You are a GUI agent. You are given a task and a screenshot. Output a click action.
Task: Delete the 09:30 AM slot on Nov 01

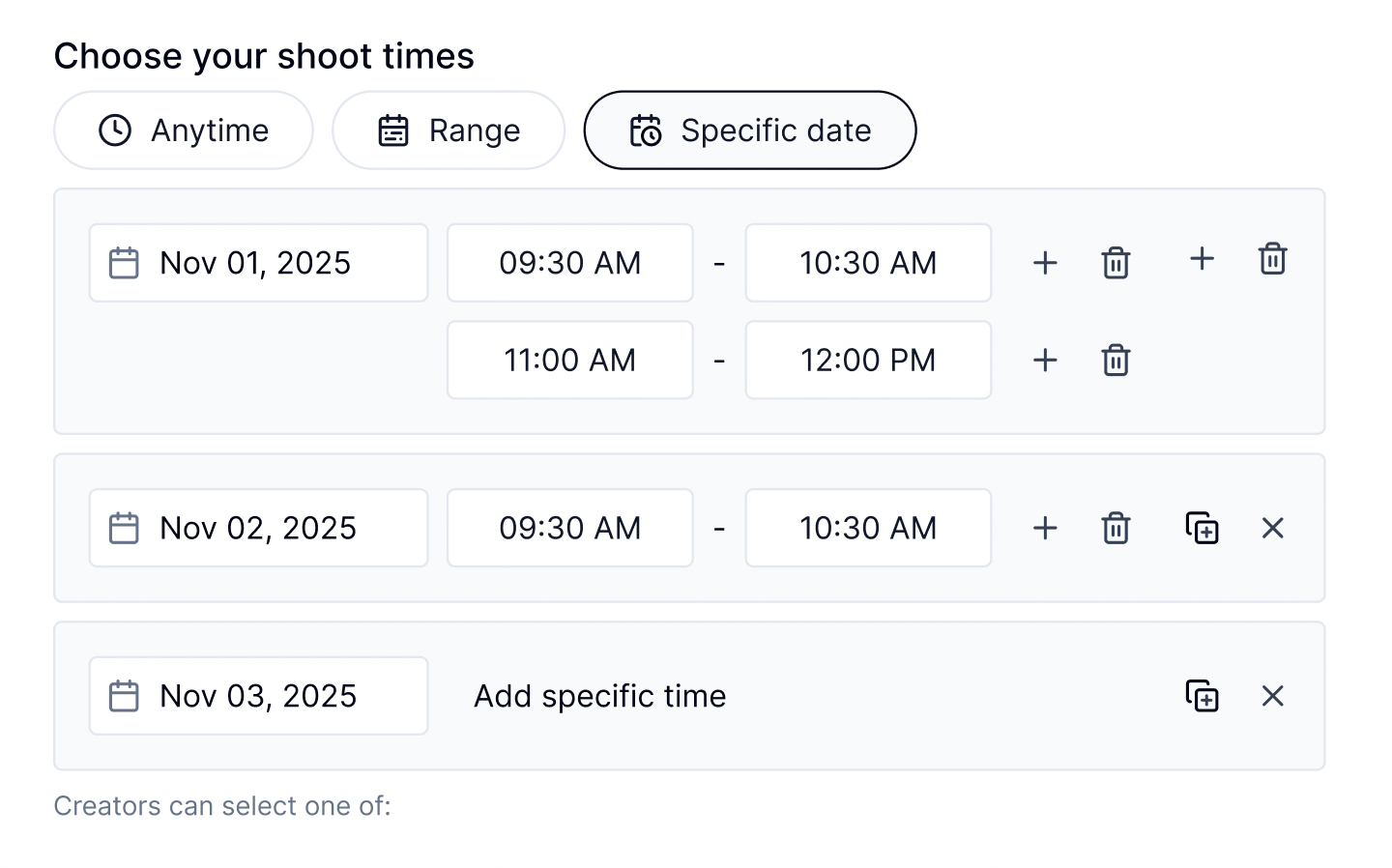1116,263
